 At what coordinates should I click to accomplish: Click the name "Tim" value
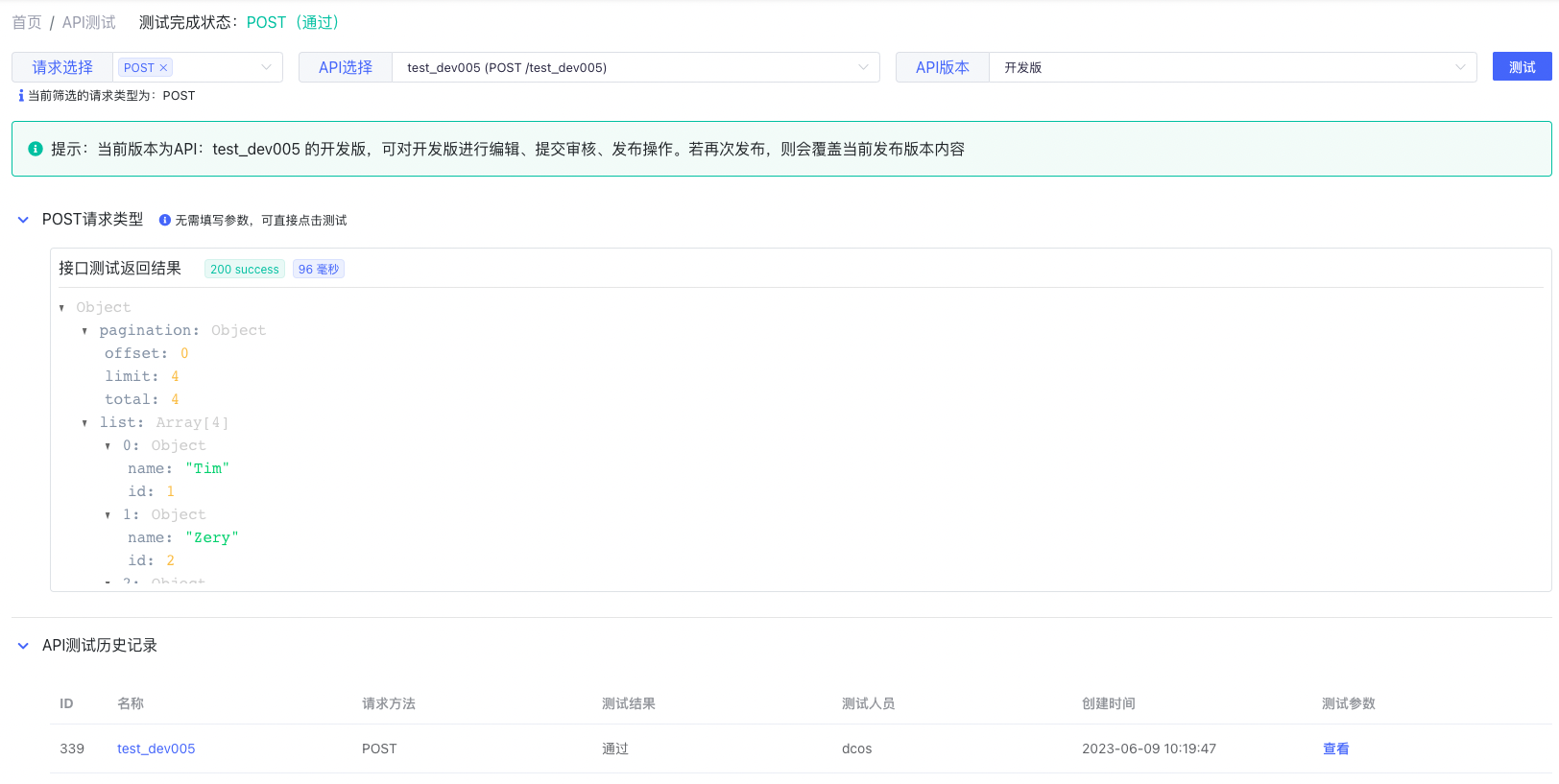tap(207, 468)
